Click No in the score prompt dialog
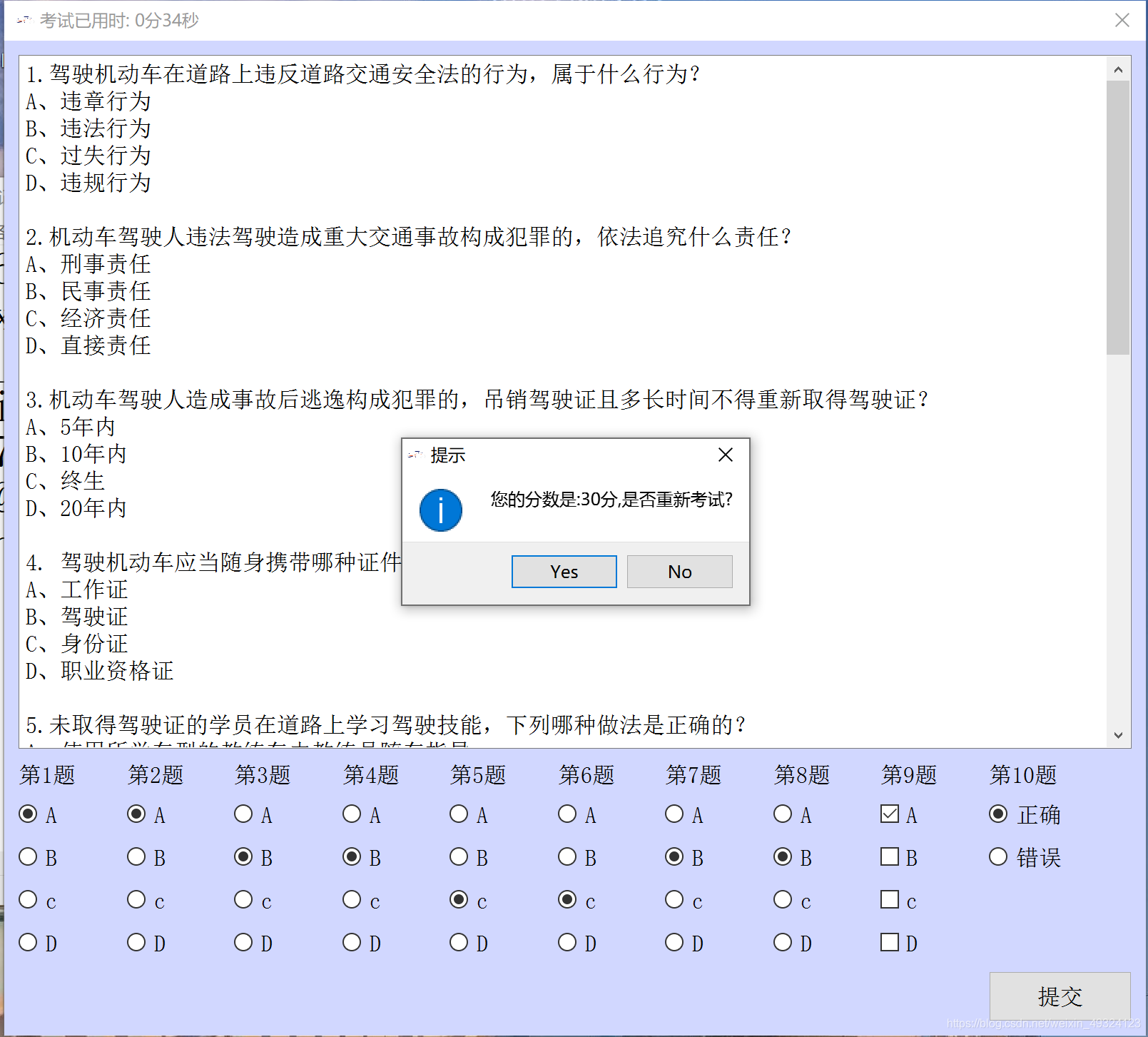The height and width of the screenshot is (1037, 1148). (679, 572)
